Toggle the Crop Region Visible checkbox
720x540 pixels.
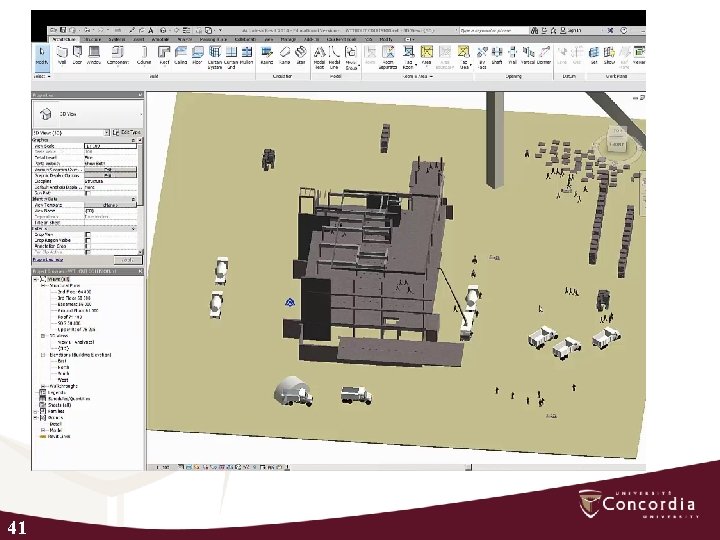[88, 240]
